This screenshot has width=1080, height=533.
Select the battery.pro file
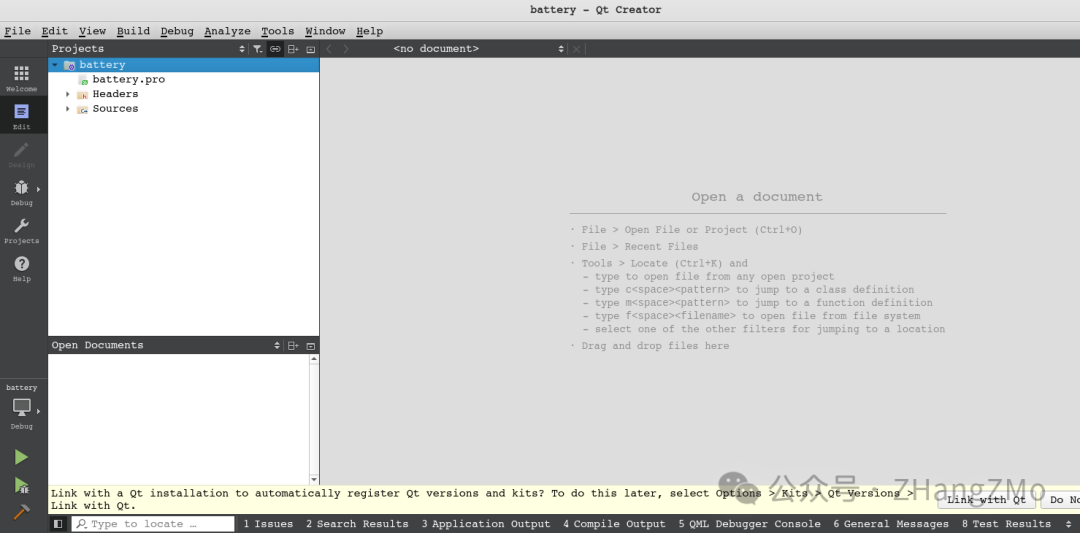click(129, 80)
